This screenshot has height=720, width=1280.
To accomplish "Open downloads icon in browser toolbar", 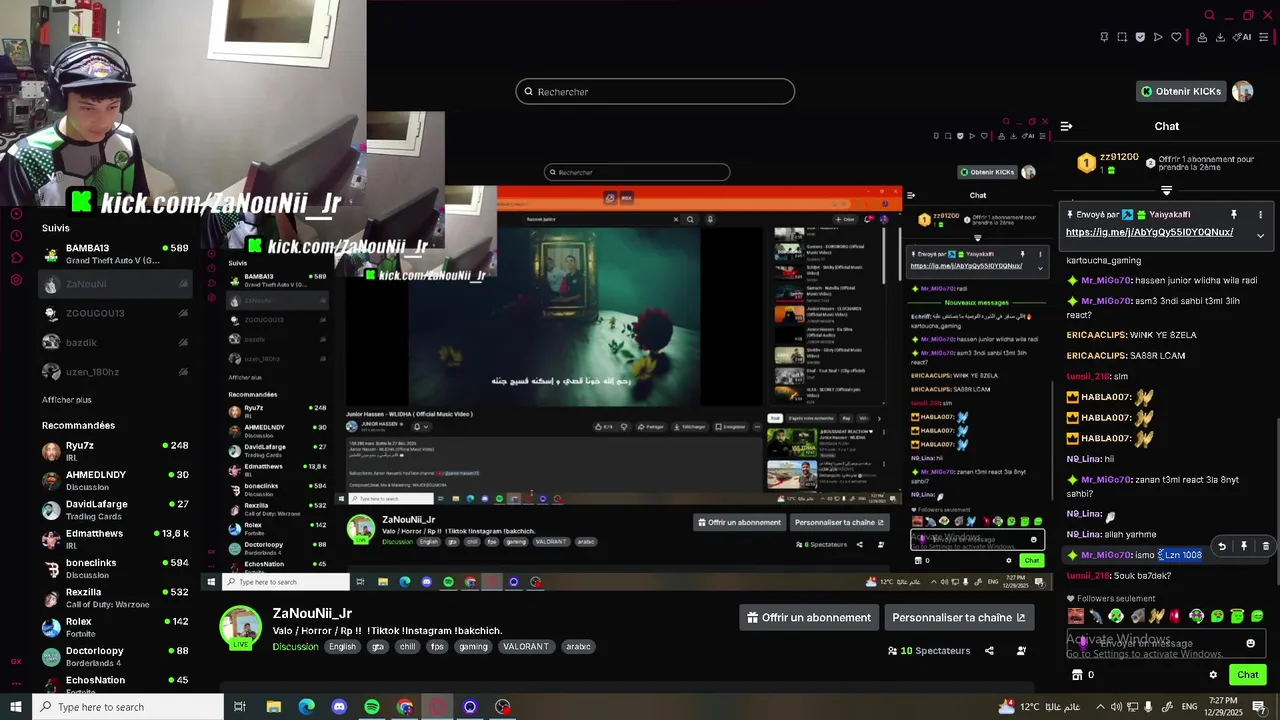I will [x=1220, y=37].
